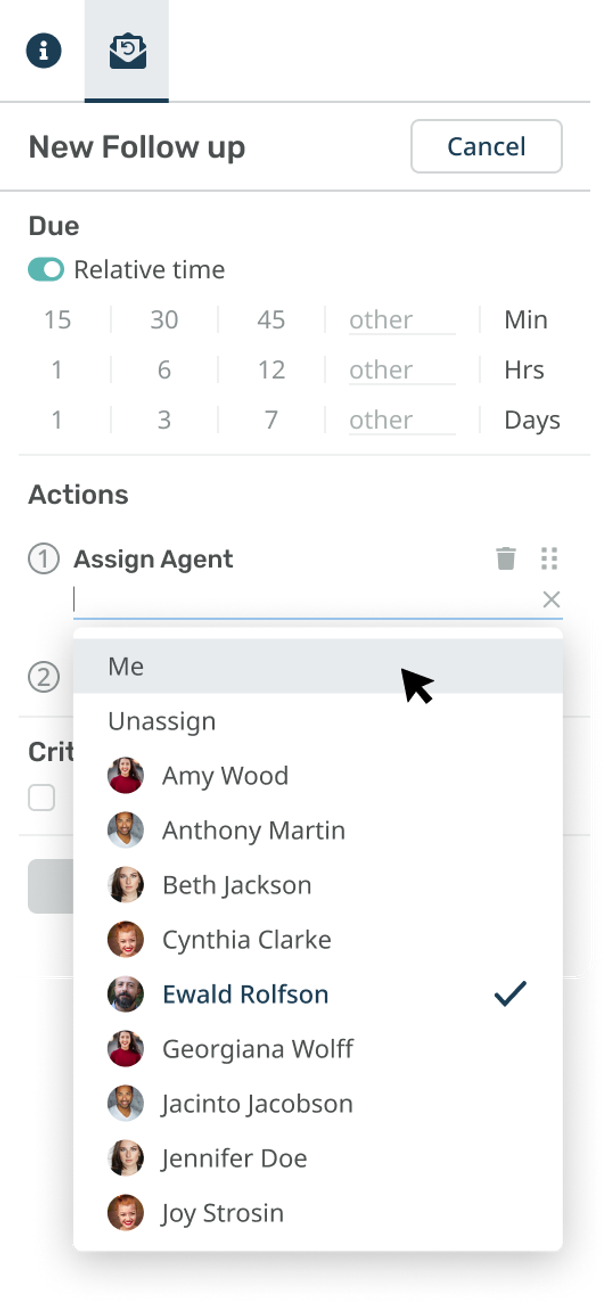This screenshot has width=608, height=1306.
Task: Clear the agent search field with X
Action: point(551,599)
